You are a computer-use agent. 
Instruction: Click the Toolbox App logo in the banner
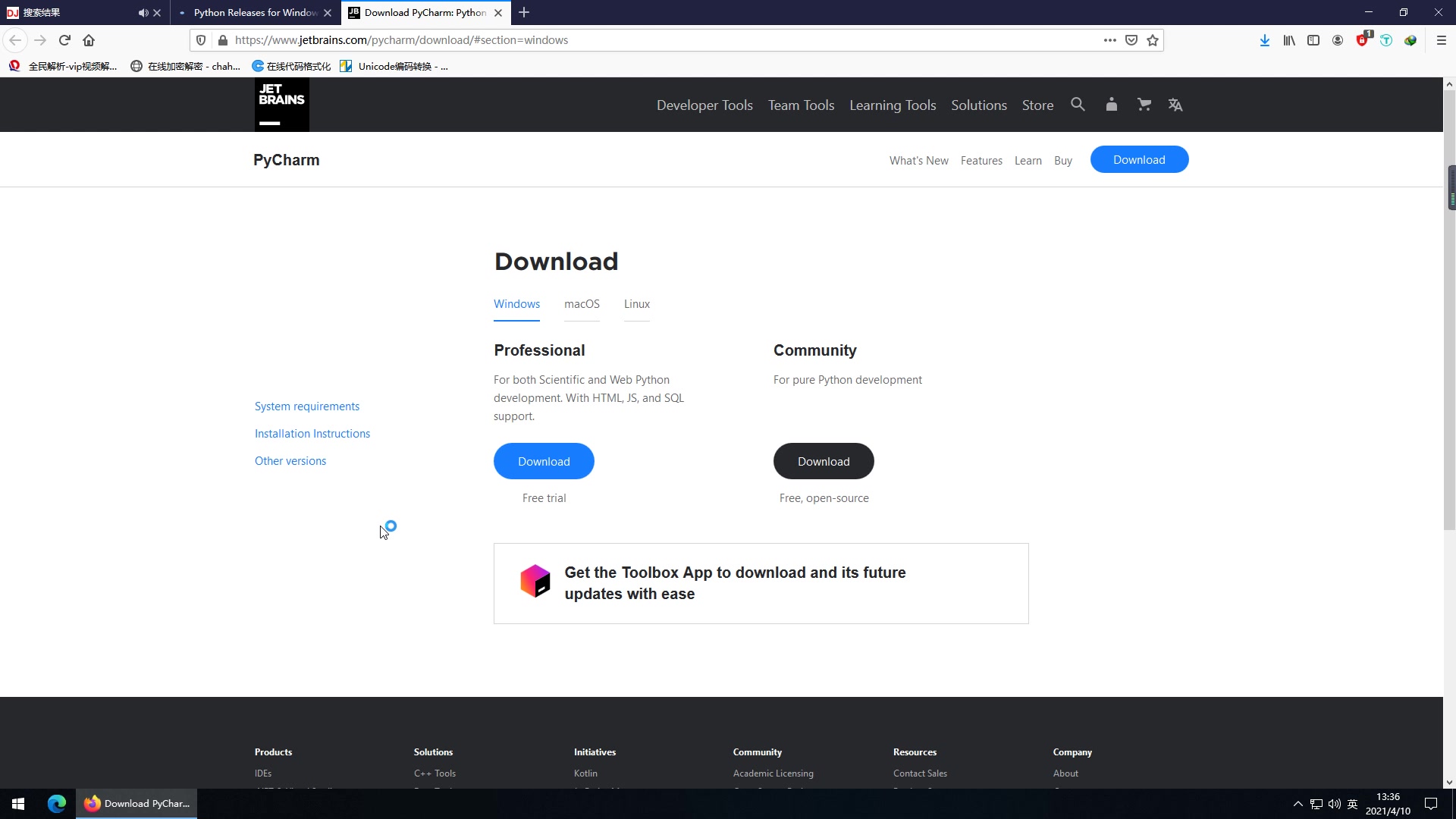(535, 581)
